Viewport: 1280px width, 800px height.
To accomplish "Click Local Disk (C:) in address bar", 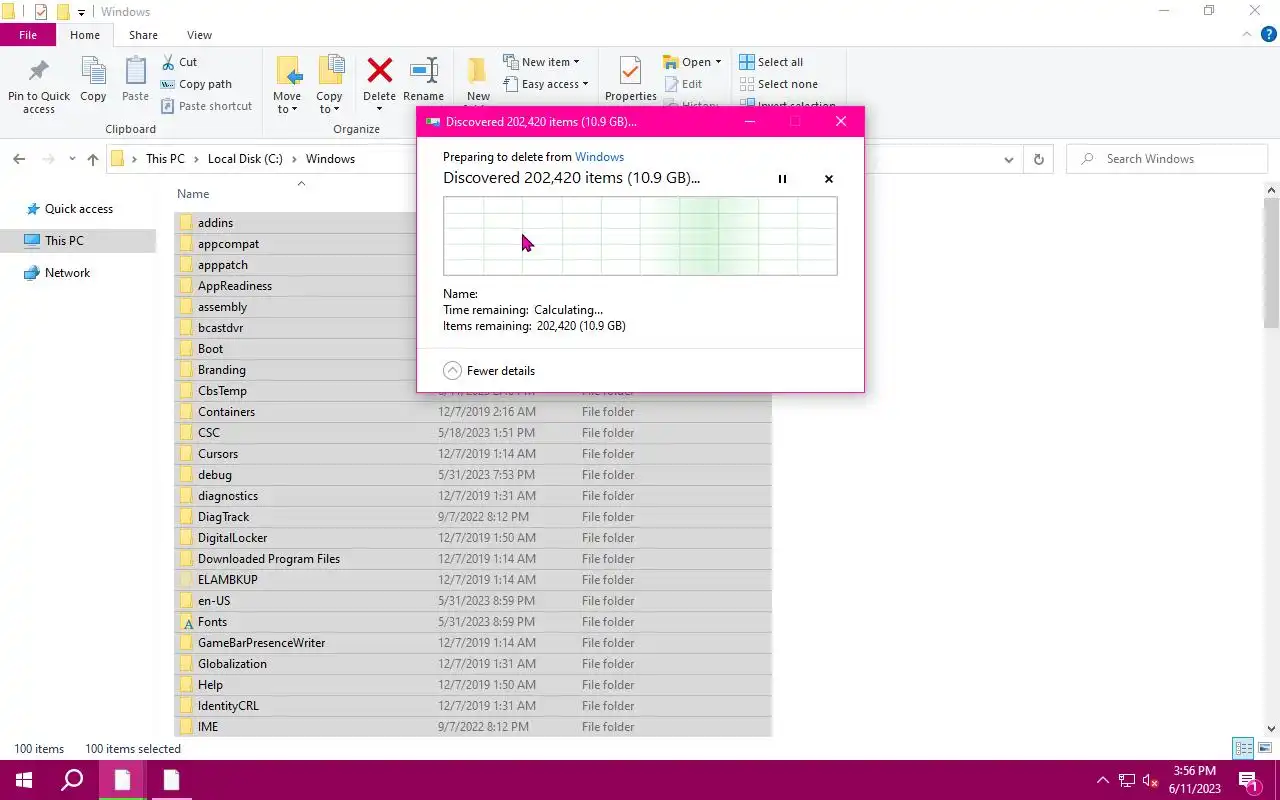I will point(245,159).
